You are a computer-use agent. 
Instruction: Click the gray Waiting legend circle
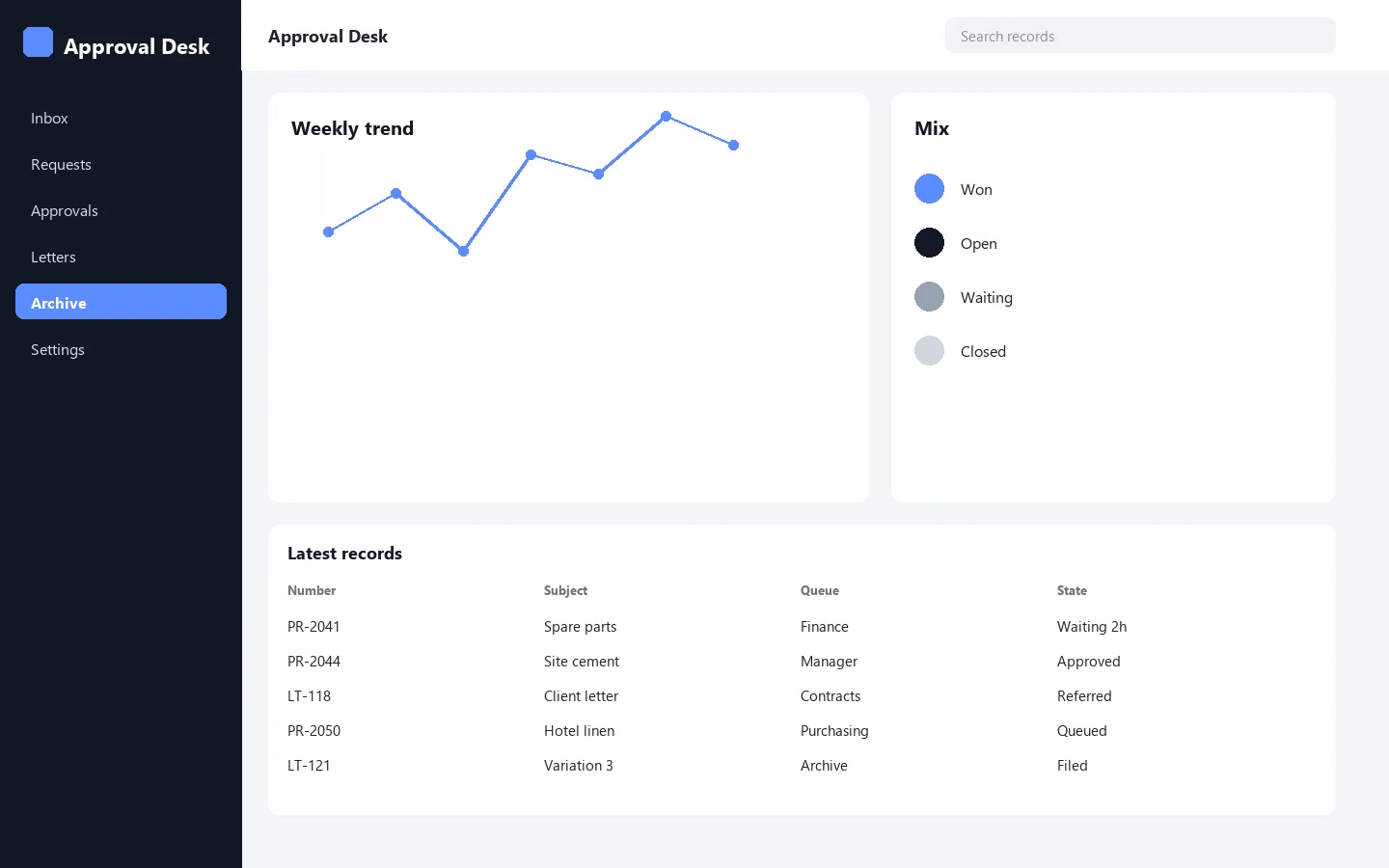[929, 297]
